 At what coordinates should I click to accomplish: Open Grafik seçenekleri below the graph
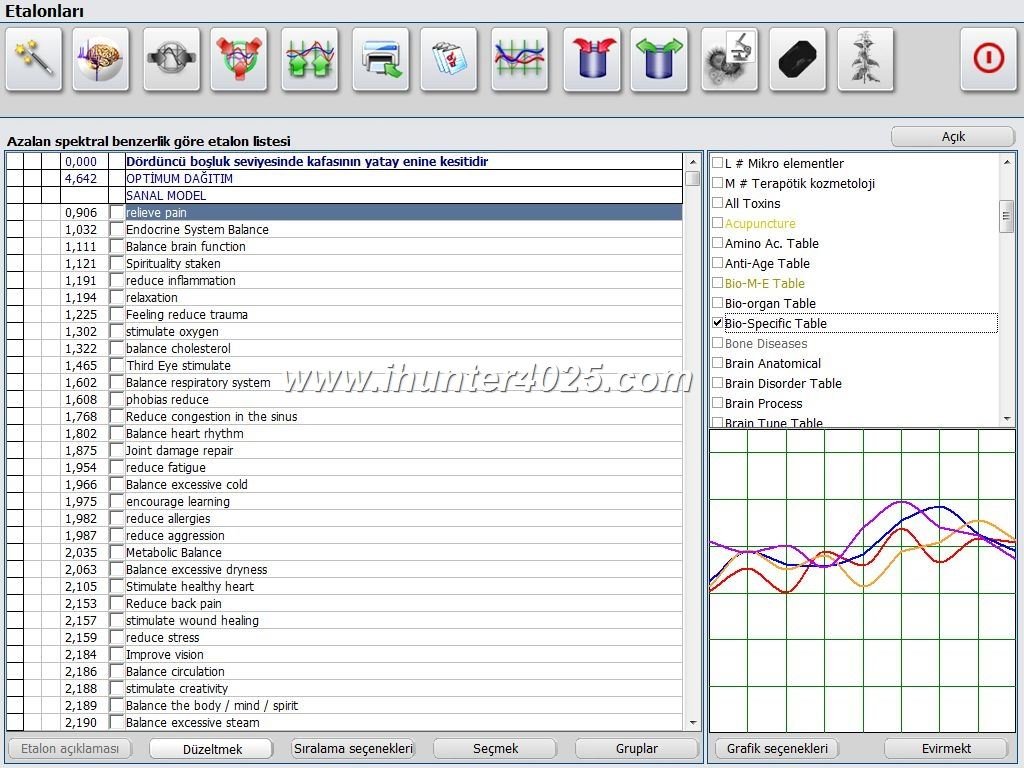777,748
